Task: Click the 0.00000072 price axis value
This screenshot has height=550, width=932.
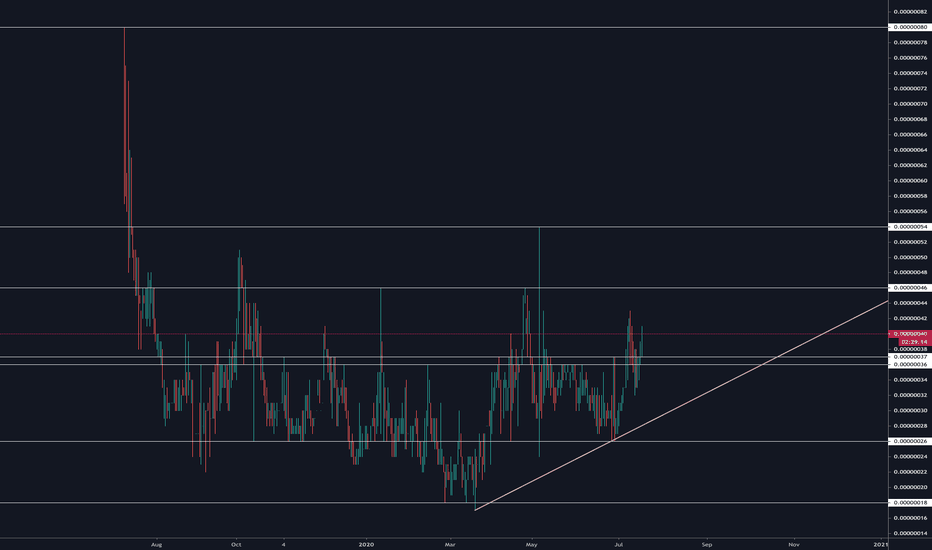Action: pos(911,89)
